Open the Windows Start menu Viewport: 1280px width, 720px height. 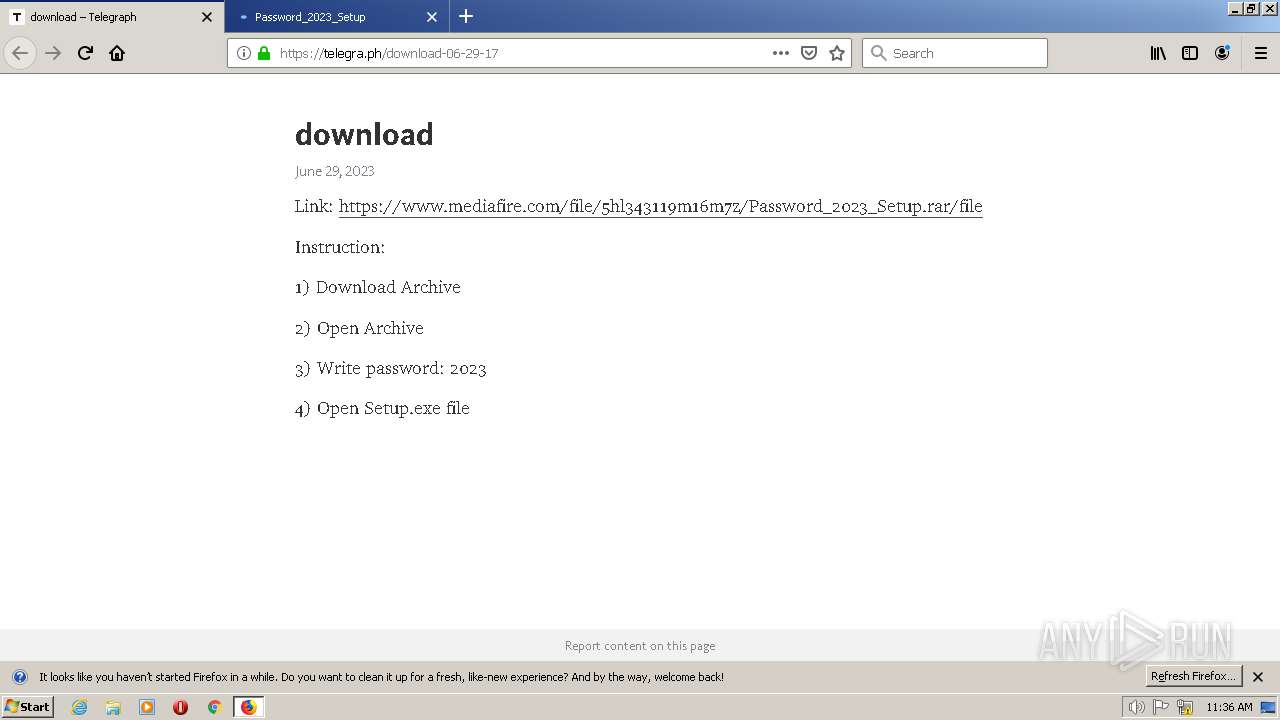tap(27, 706)
